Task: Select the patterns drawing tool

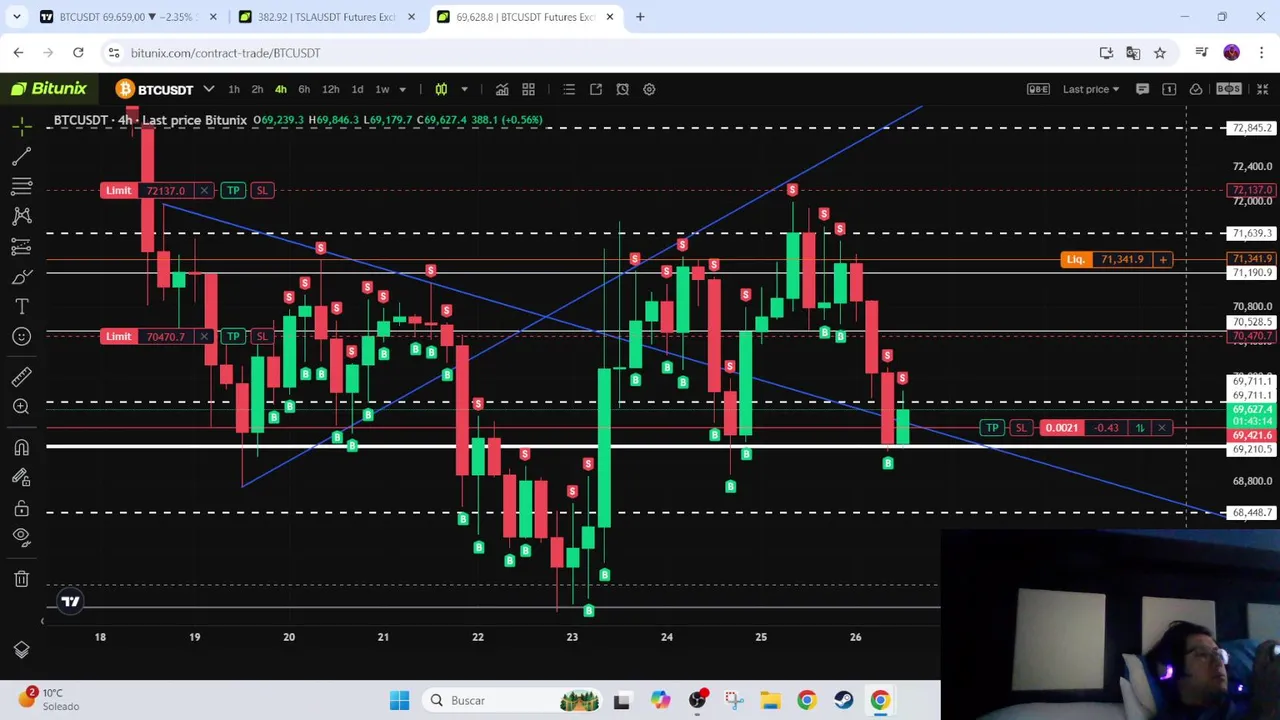Action: click(x=21, y=216)
